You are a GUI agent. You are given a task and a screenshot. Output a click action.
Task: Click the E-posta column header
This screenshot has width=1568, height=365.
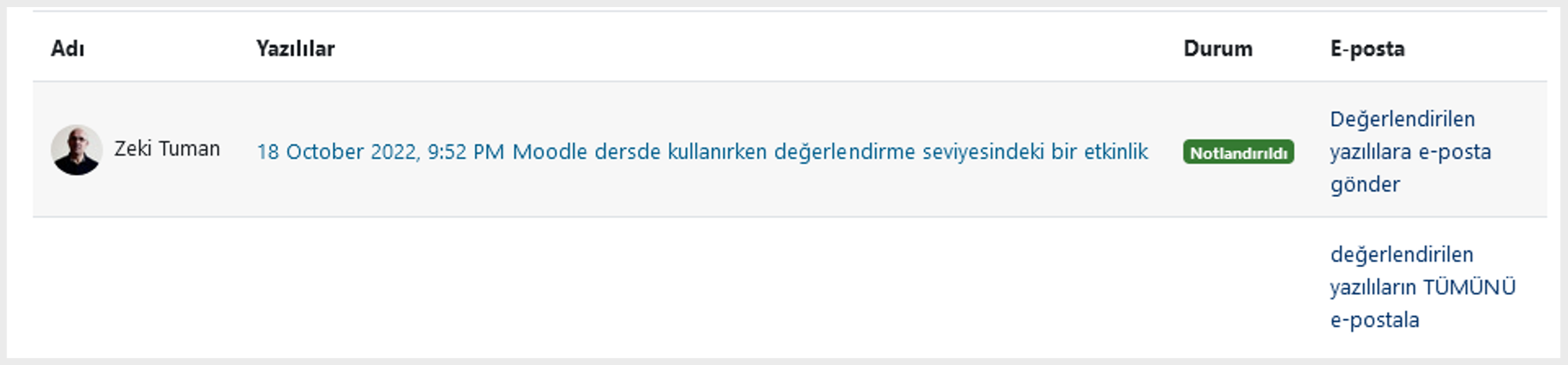(1367, 49)
